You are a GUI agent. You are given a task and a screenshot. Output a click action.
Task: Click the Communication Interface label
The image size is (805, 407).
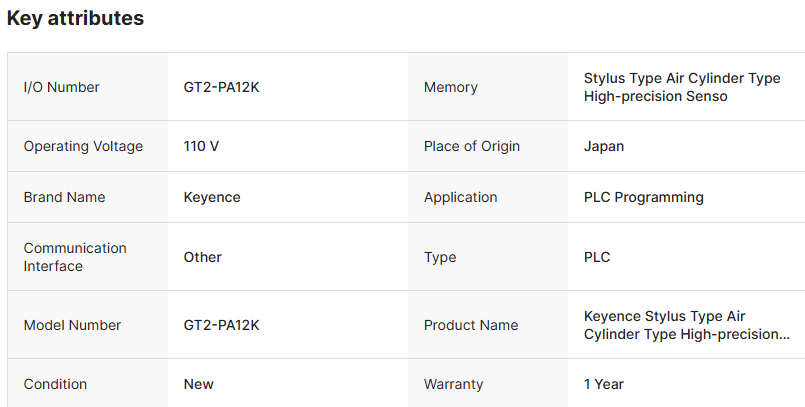75,257
